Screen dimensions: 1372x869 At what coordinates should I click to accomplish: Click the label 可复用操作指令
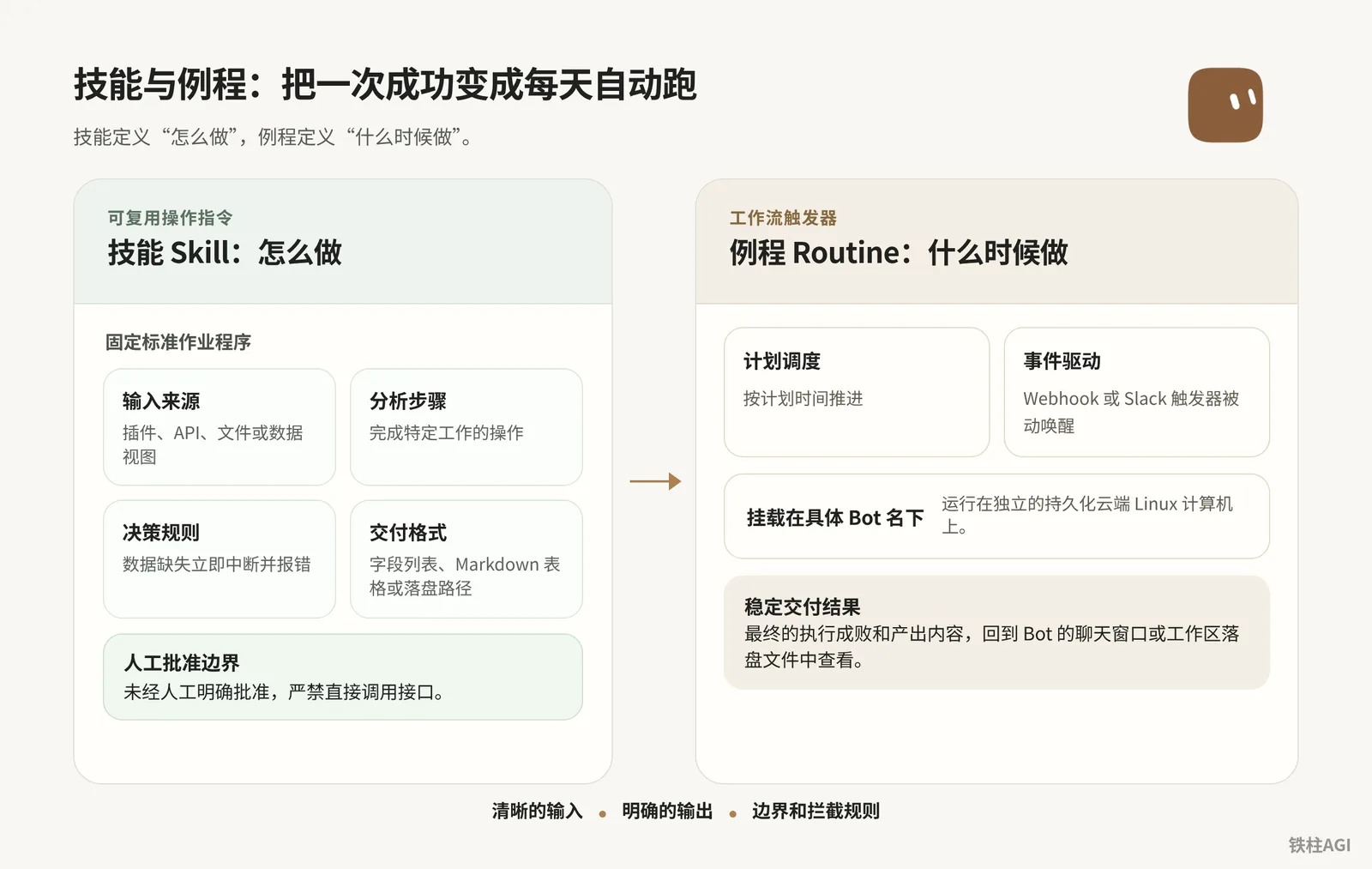point(170,218)
